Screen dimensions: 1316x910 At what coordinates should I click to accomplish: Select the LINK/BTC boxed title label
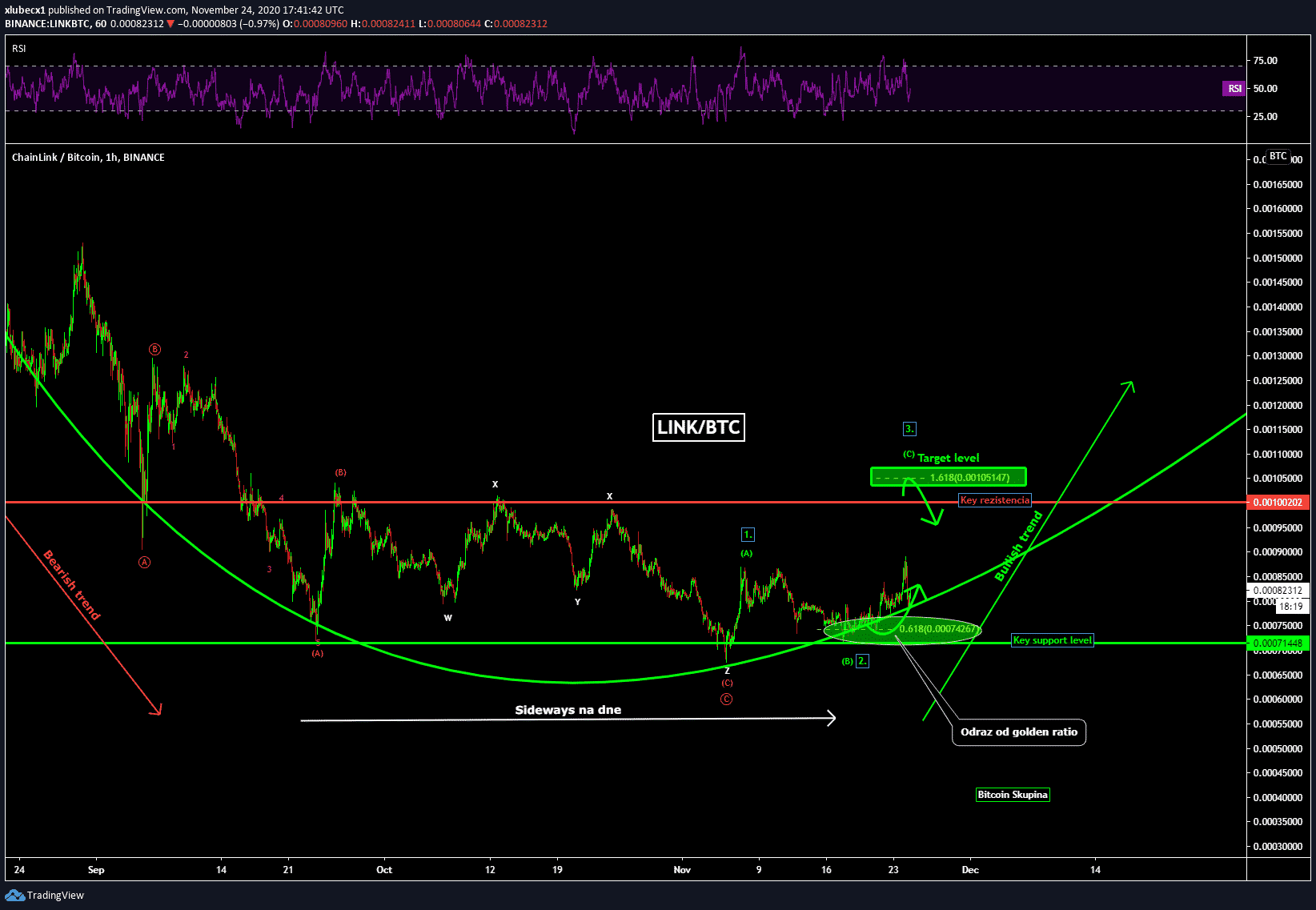tap(698, 427)
